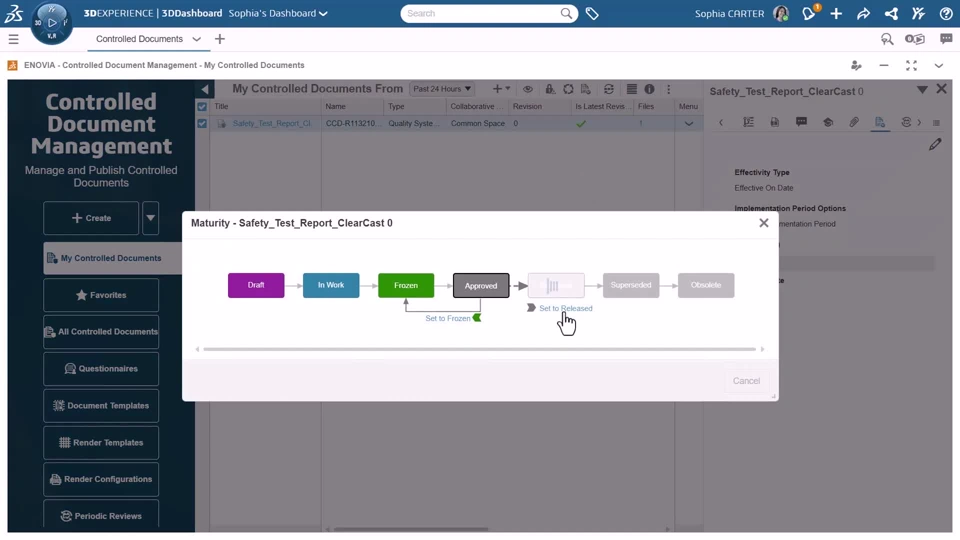The image size is (960, 540).
Task: Open the three-dot overflow menu in toolbar
Action: pyautogui.click(x=669, y=89)
